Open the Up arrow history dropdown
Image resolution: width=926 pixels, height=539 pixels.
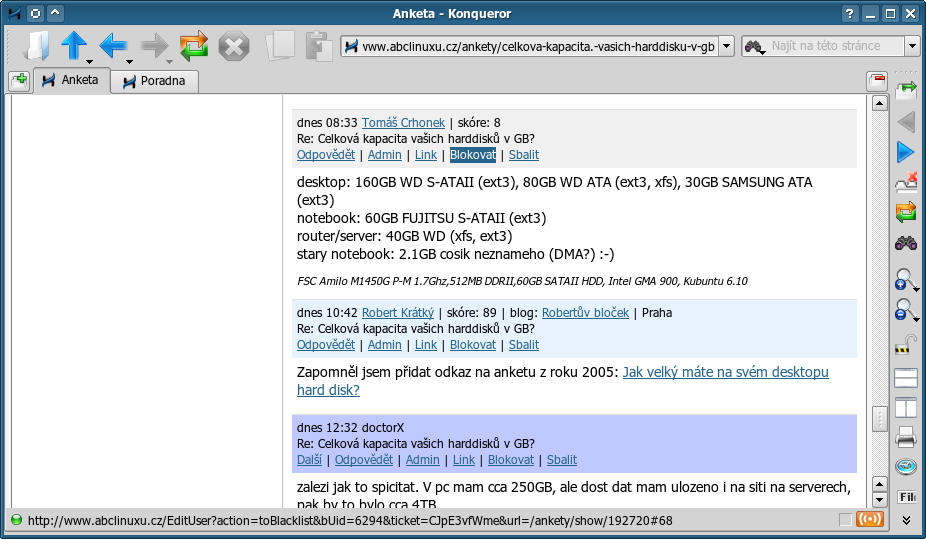pos(89,61)
